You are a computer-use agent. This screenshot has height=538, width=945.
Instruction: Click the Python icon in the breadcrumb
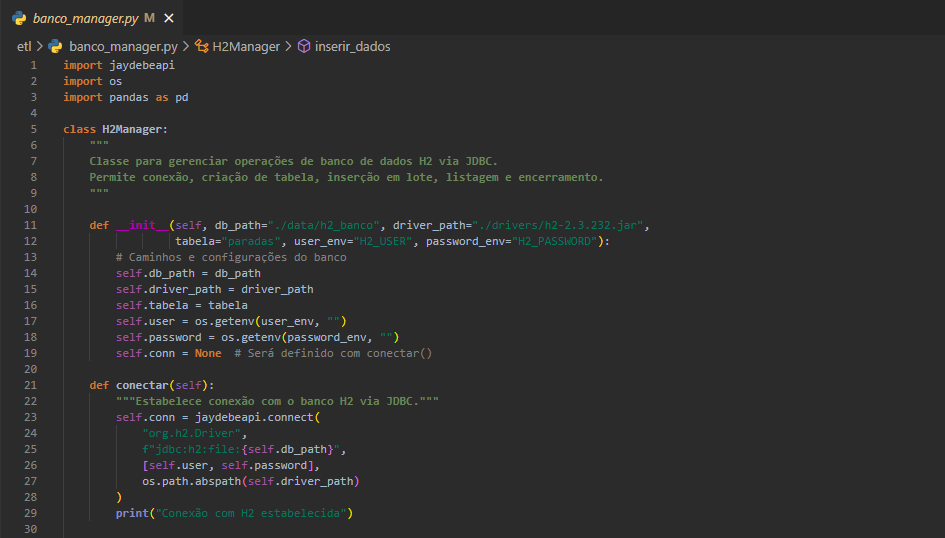point(55,46)
